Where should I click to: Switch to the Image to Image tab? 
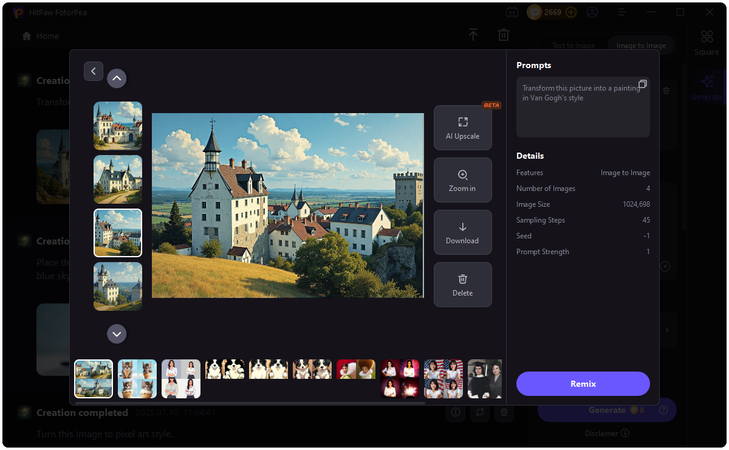tap(642, 45)
